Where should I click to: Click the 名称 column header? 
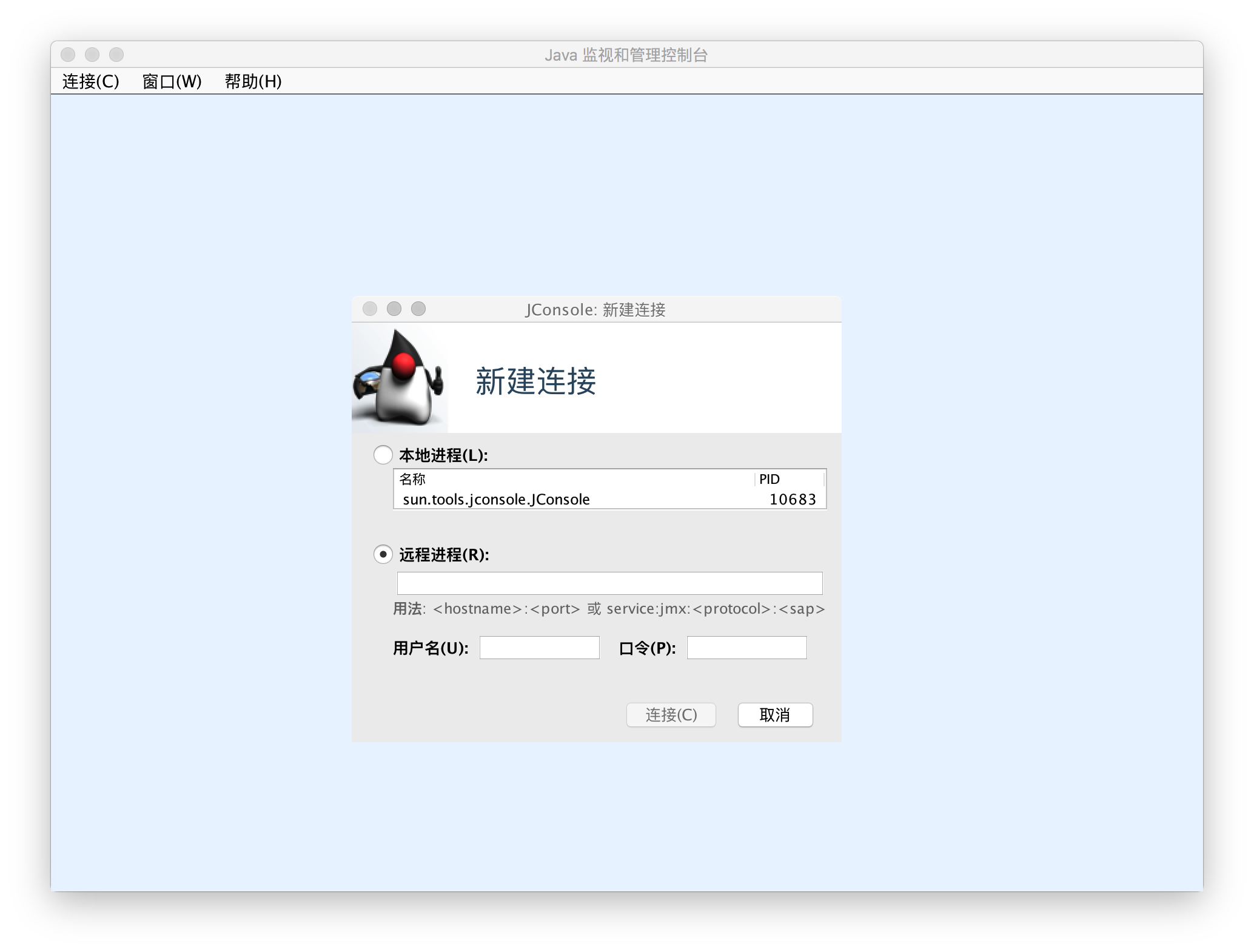click(574, 479)
